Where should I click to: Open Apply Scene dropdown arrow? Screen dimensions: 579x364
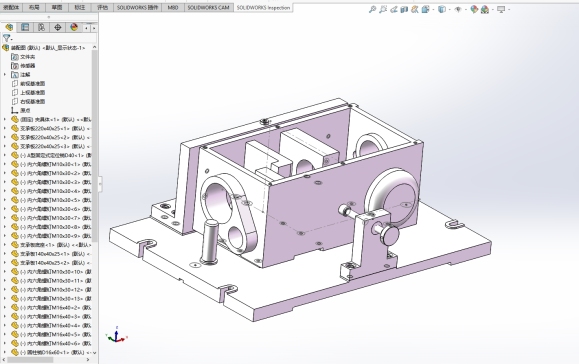(493, 10)
